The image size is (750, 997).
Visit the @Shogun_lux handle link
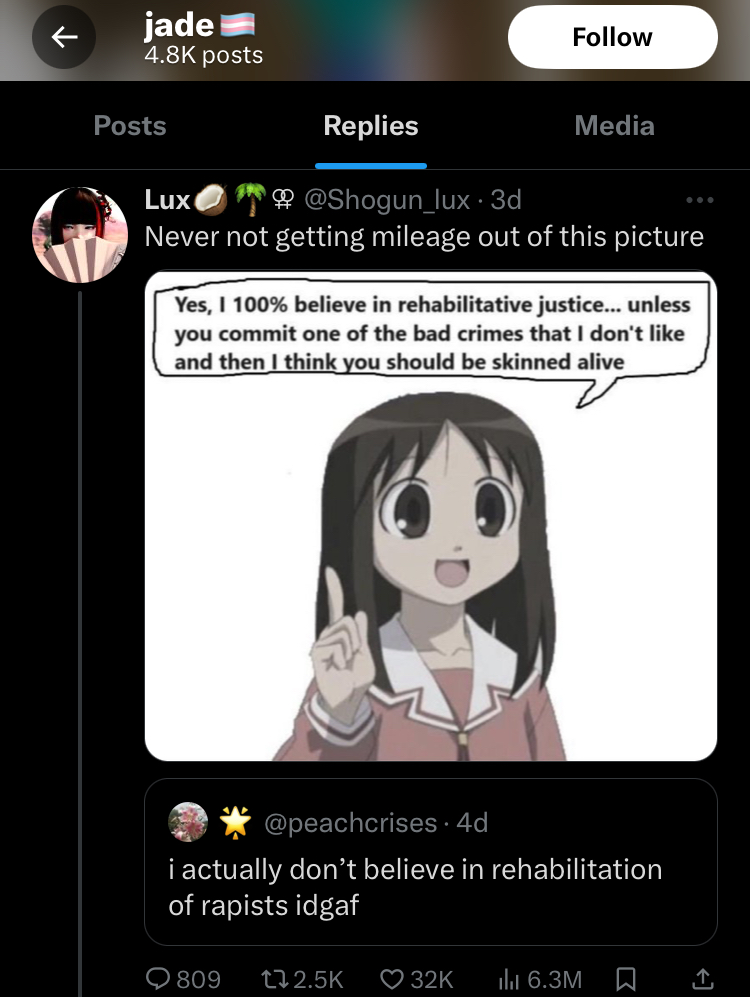pos(387,200)
